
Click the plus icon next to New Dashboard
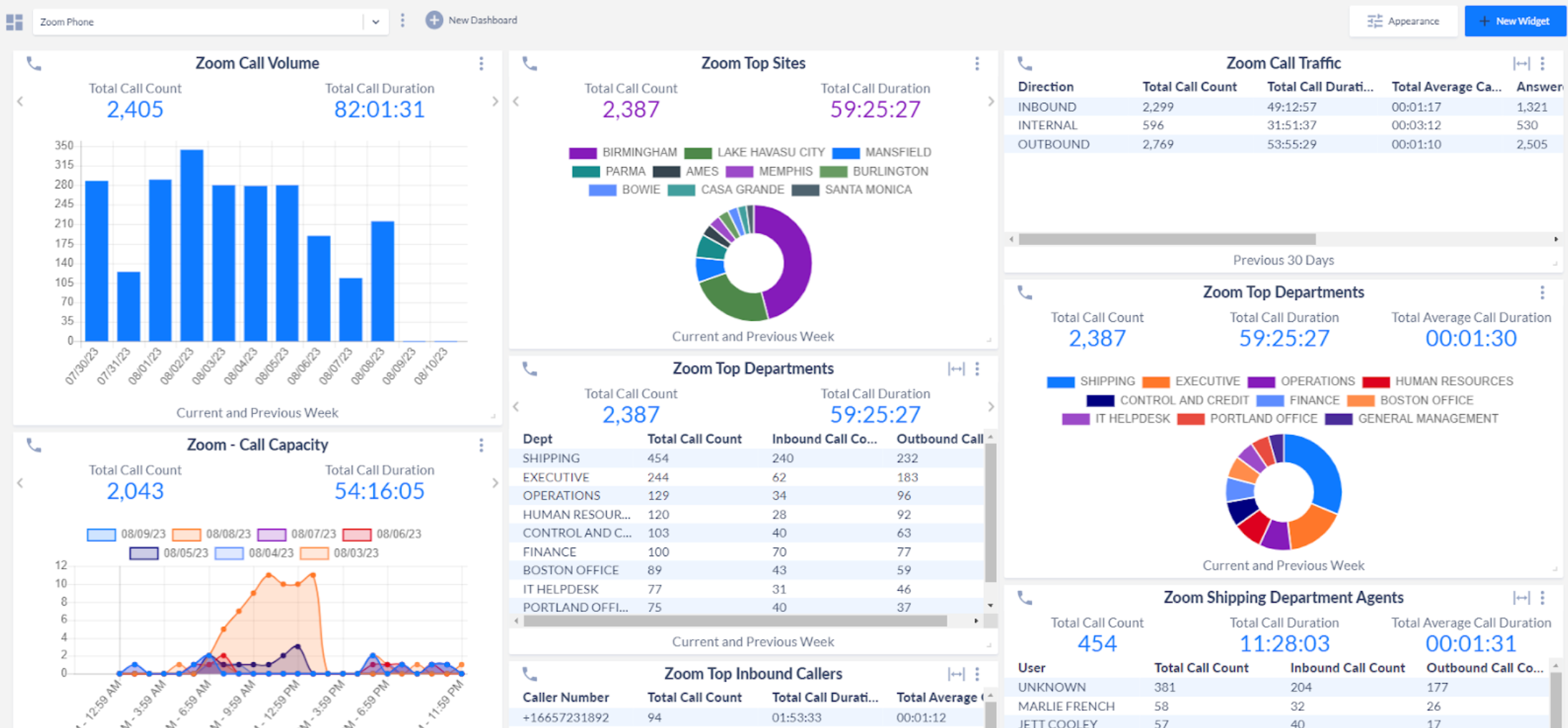pos(433,20)
